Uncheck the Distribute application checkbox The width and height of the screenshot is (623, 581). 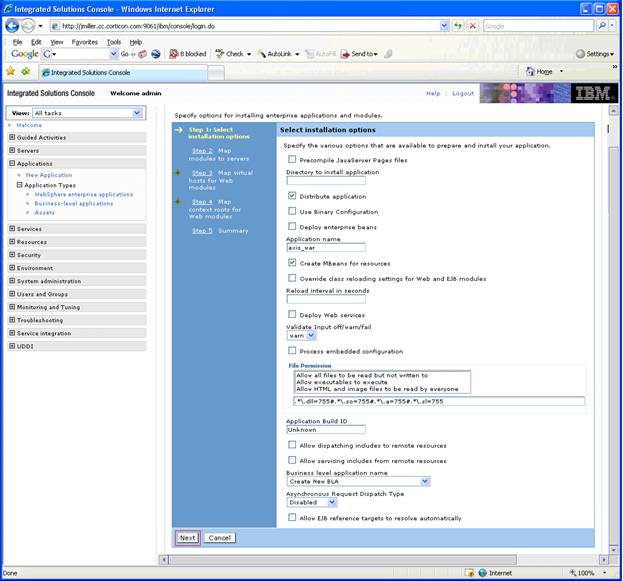[x=292, y=196]
